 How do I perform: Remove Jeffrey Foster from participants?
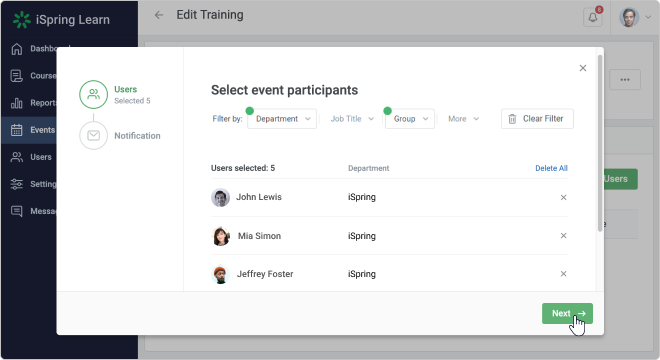(x=563, y=274)
